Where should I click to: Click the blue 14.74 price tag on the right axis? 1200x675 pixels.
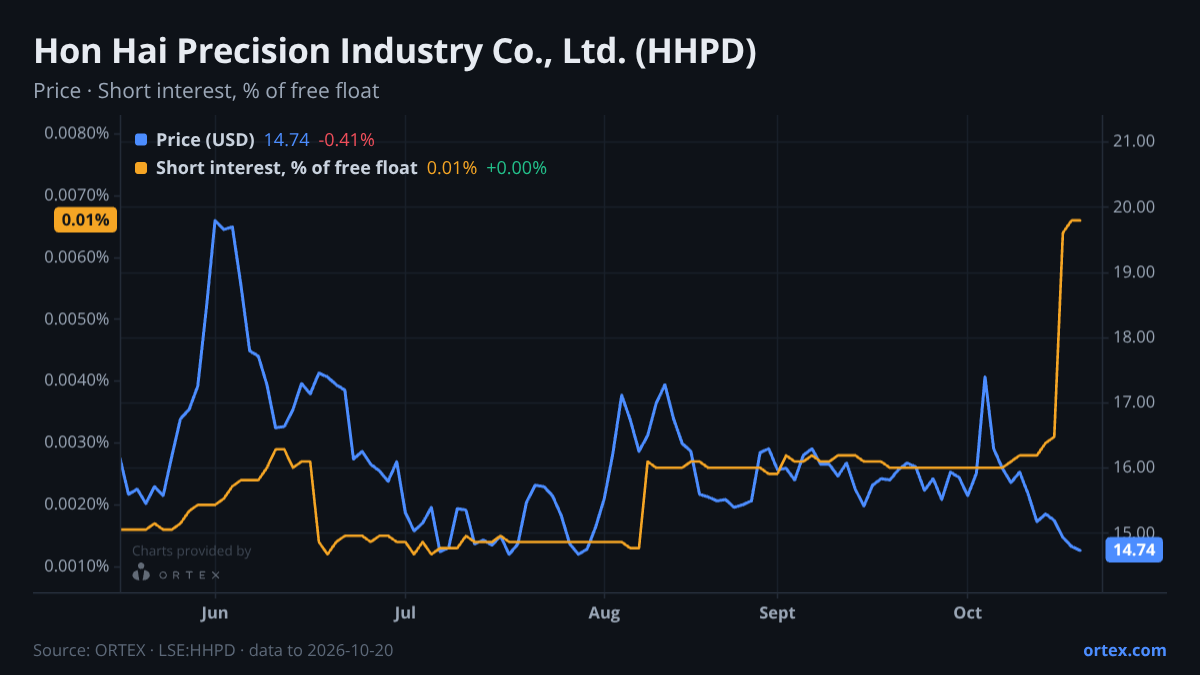pos(1134,549)
